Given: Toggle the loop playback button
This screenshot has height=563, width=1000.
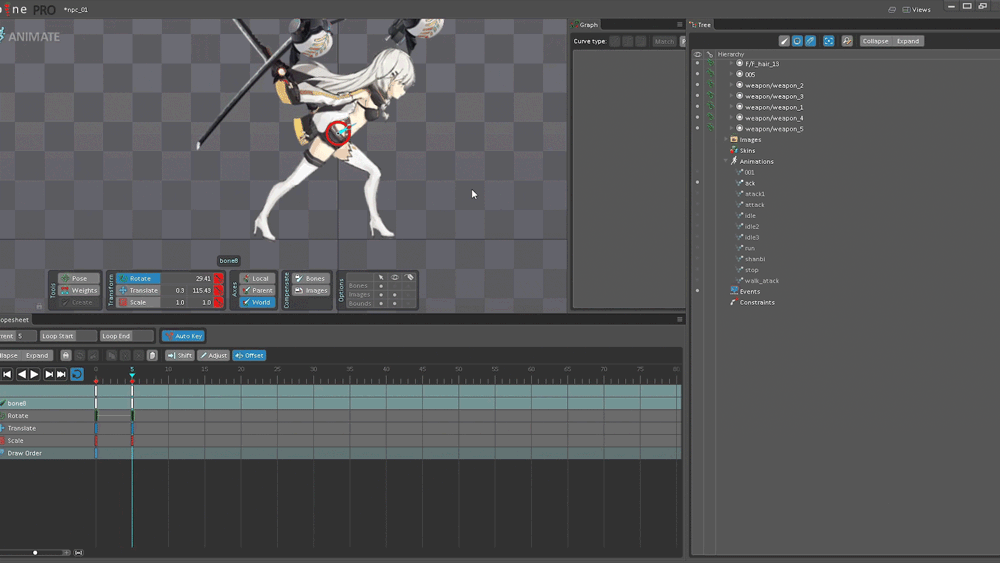Looking at the screenshot, I should pyautogui.click(x=77, y=374).
